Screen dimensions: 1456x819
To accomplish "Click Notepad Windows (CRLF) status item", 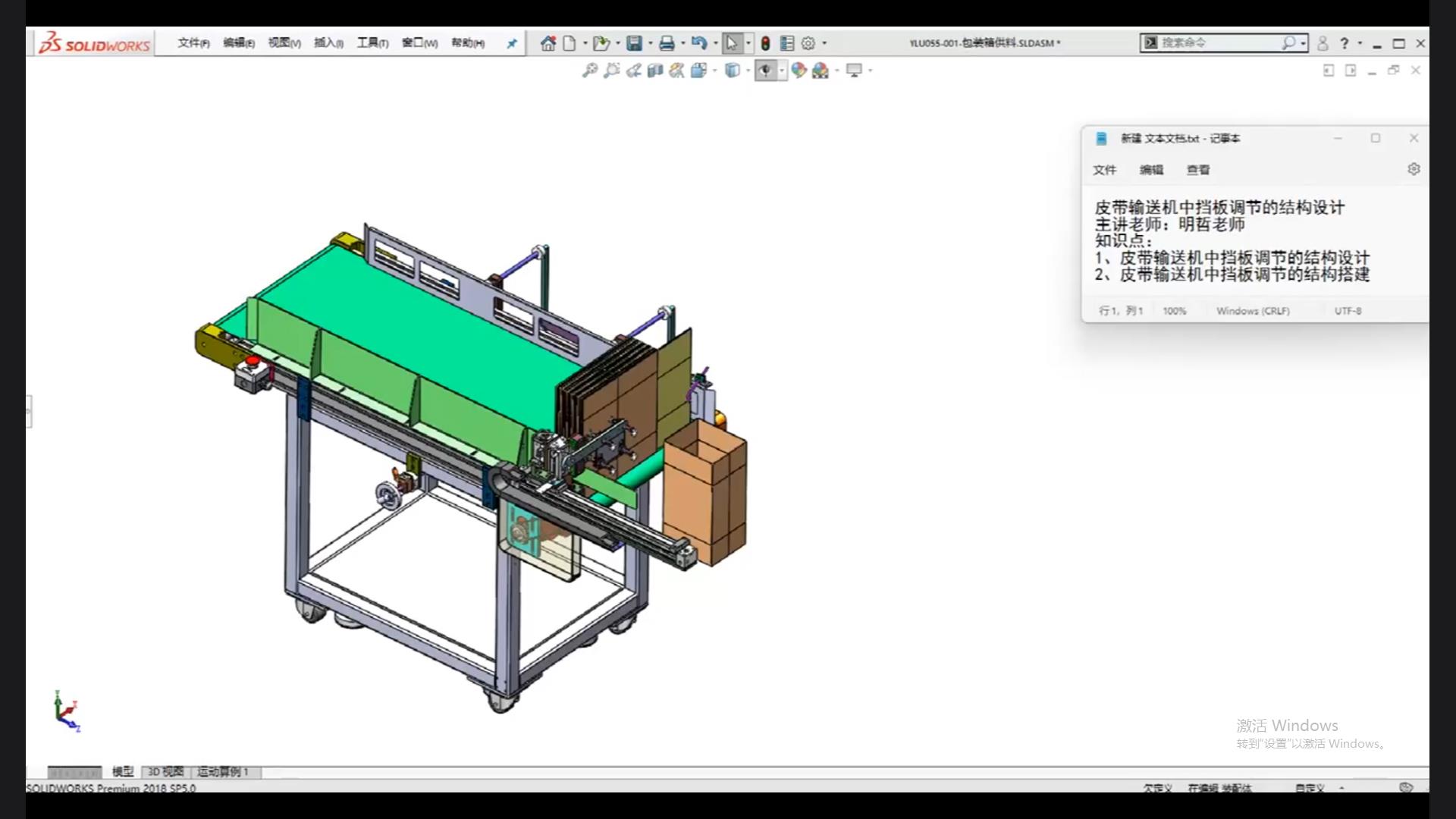I will pos(1253,311).
